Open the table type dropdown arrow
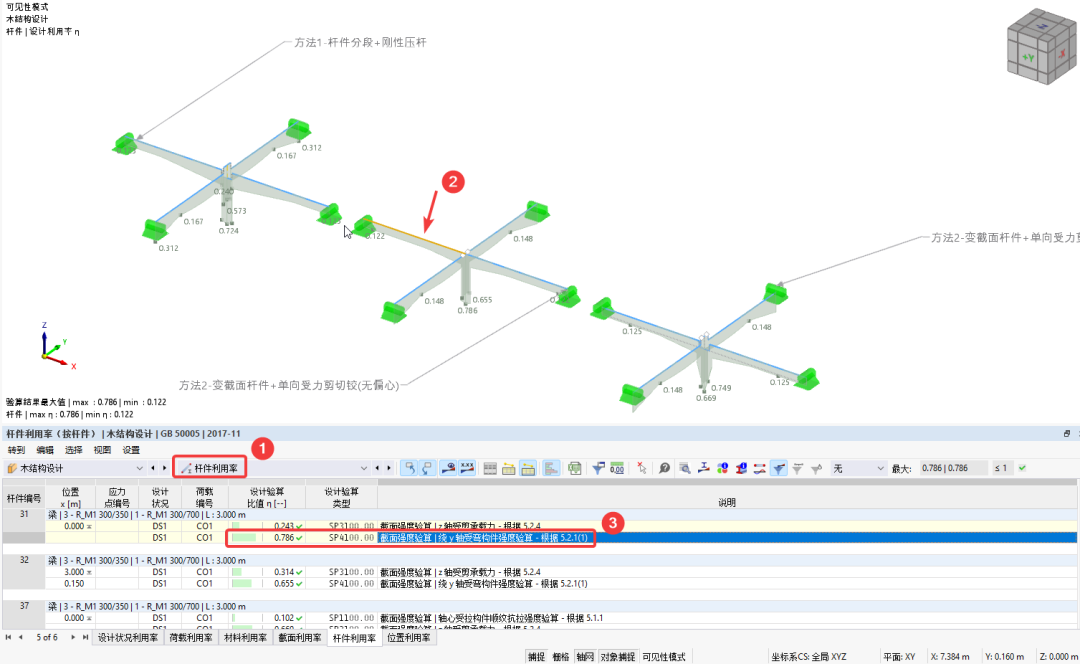The width and height of the screenshot is (1080, 664). pos(364,468)
